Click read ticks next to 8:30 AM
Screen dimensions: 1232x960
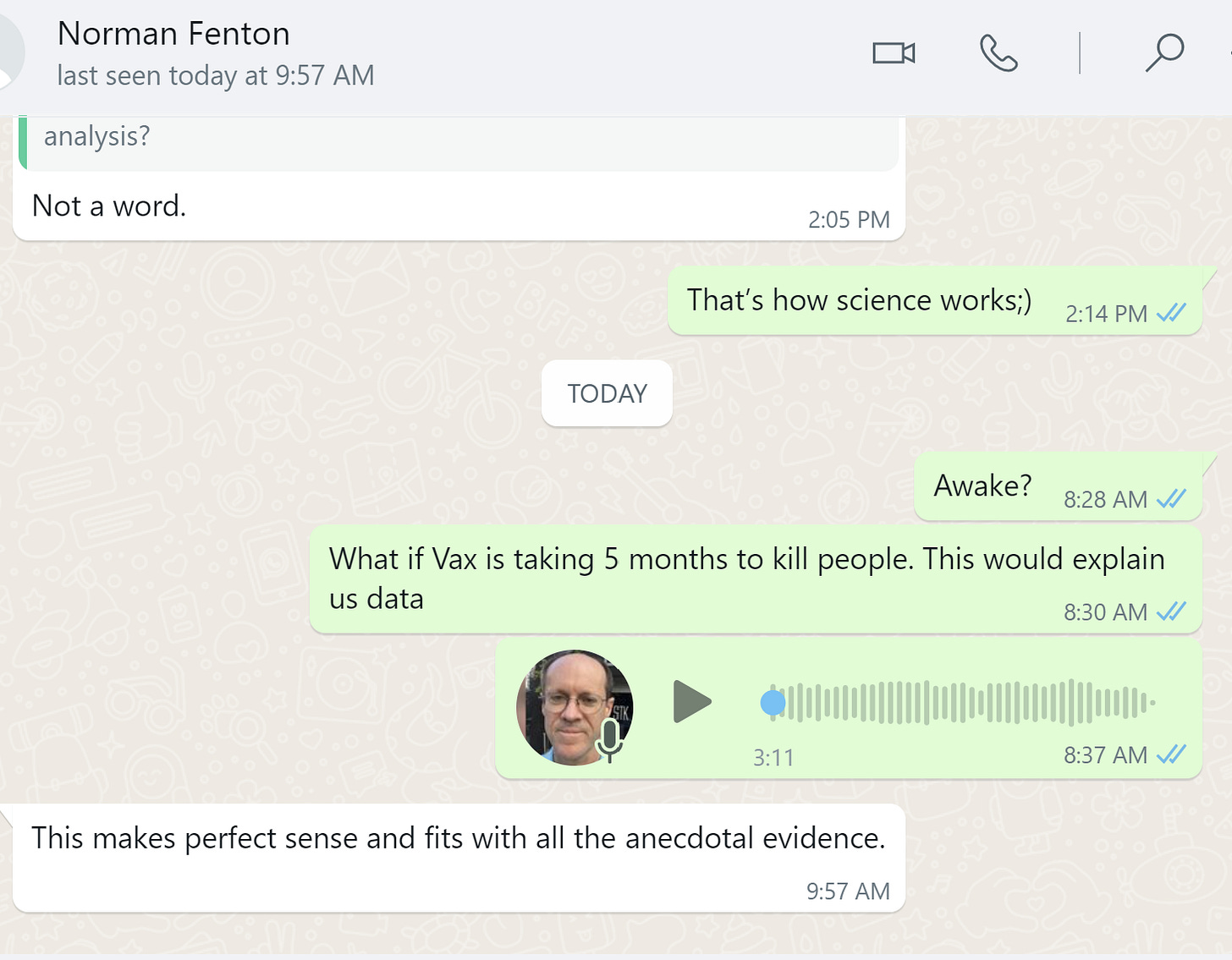(1172, 611)
